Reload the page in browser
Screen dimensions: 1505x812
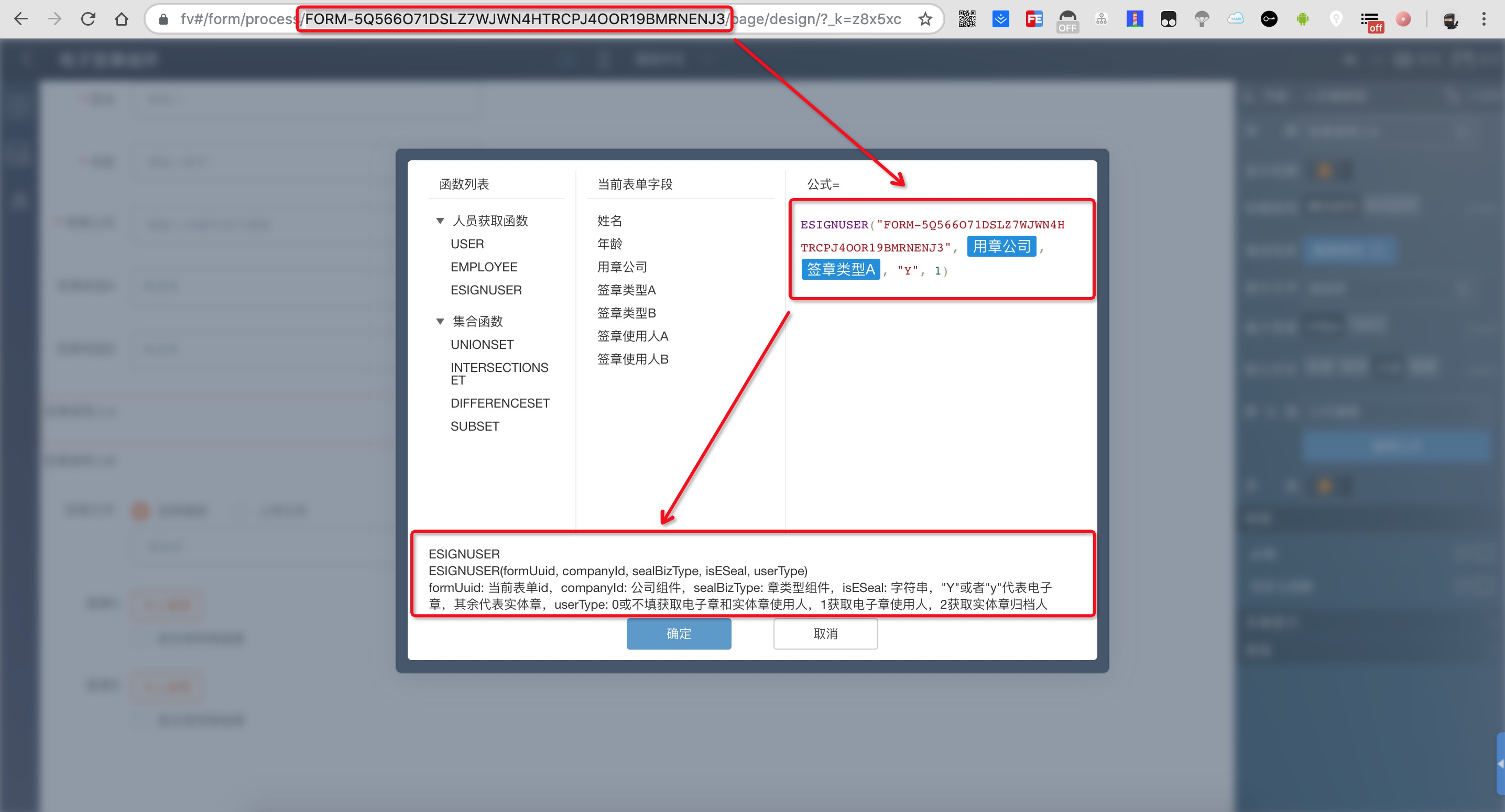click(88, 19)
